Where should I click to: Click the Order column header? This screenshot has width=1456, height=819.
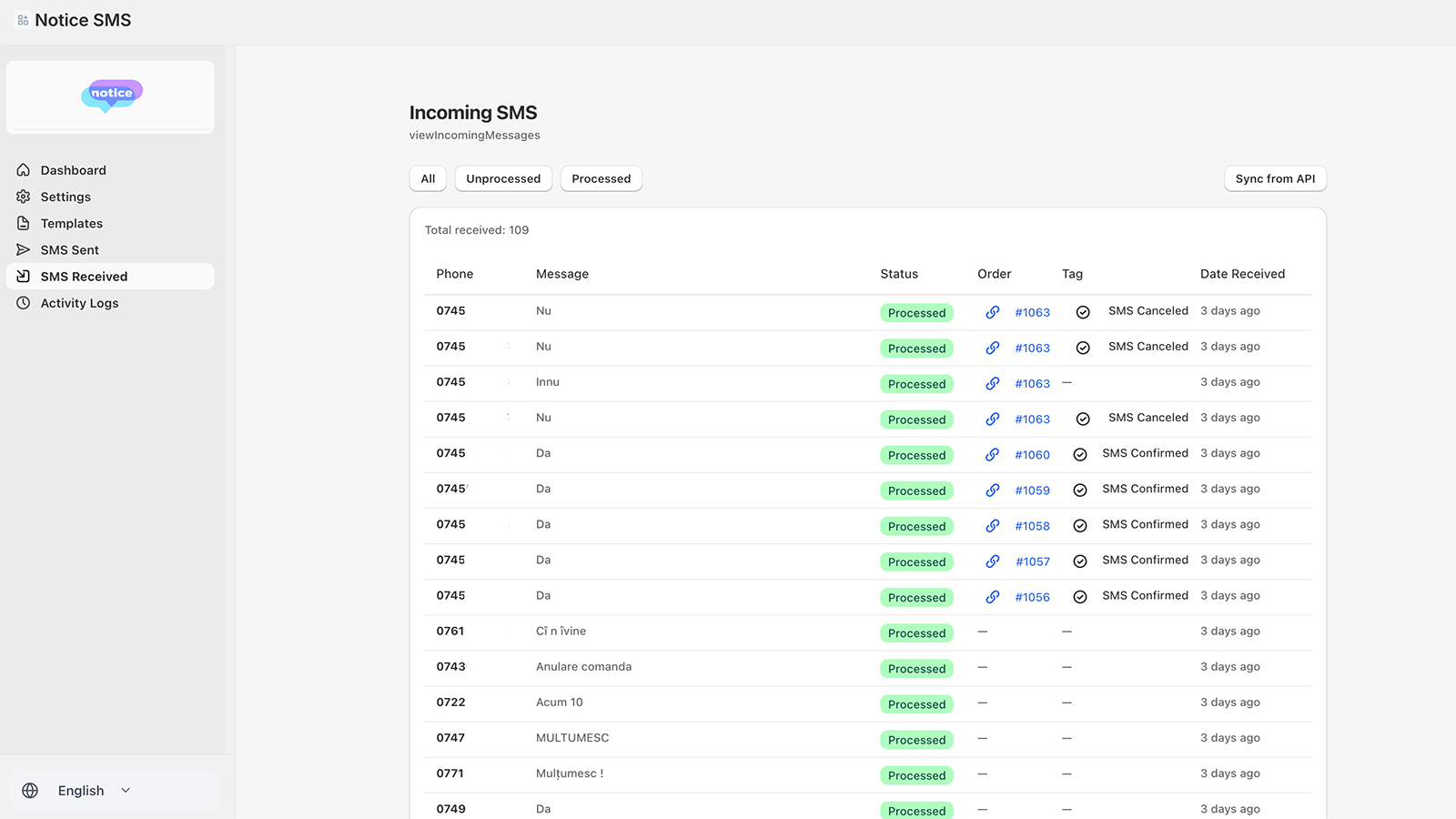995,274
